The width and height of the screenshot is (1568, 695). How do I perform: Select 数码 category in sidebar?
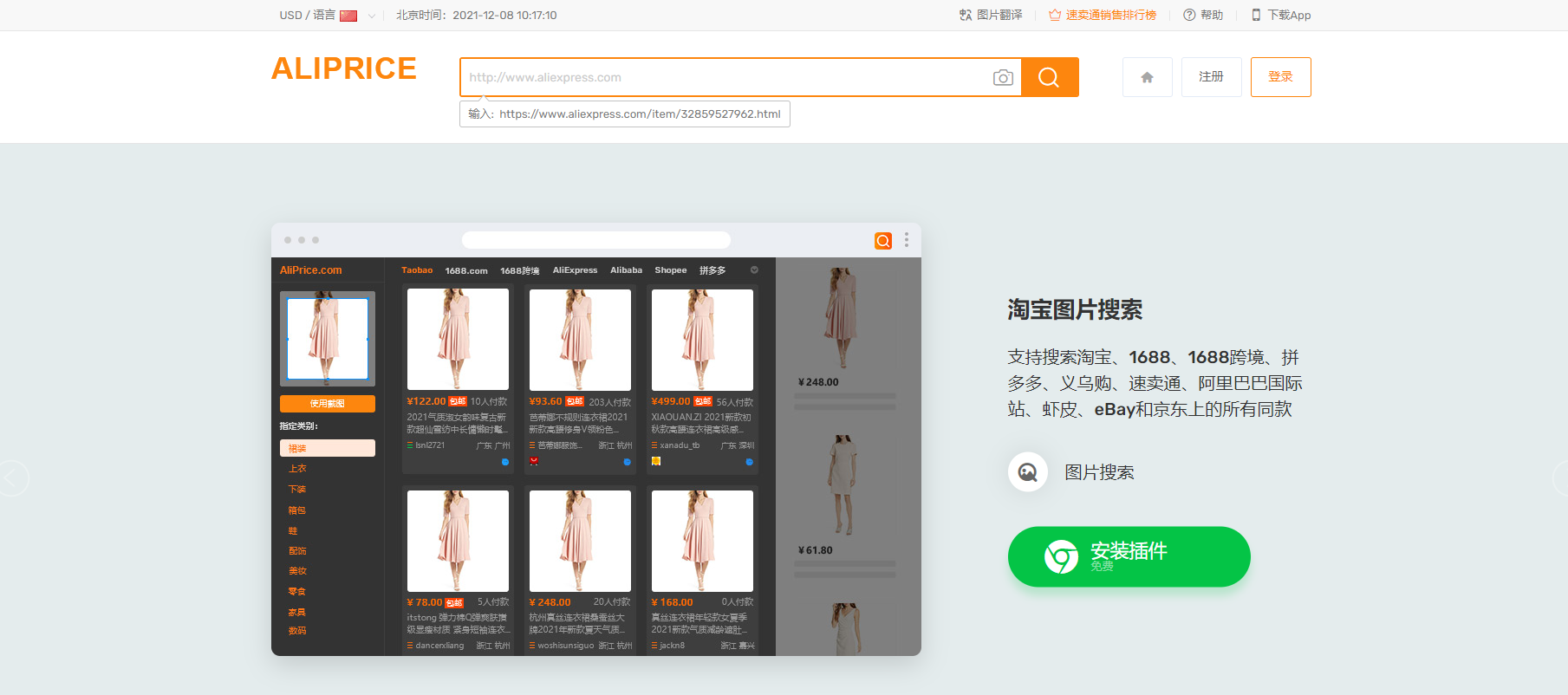coord(297,631)
